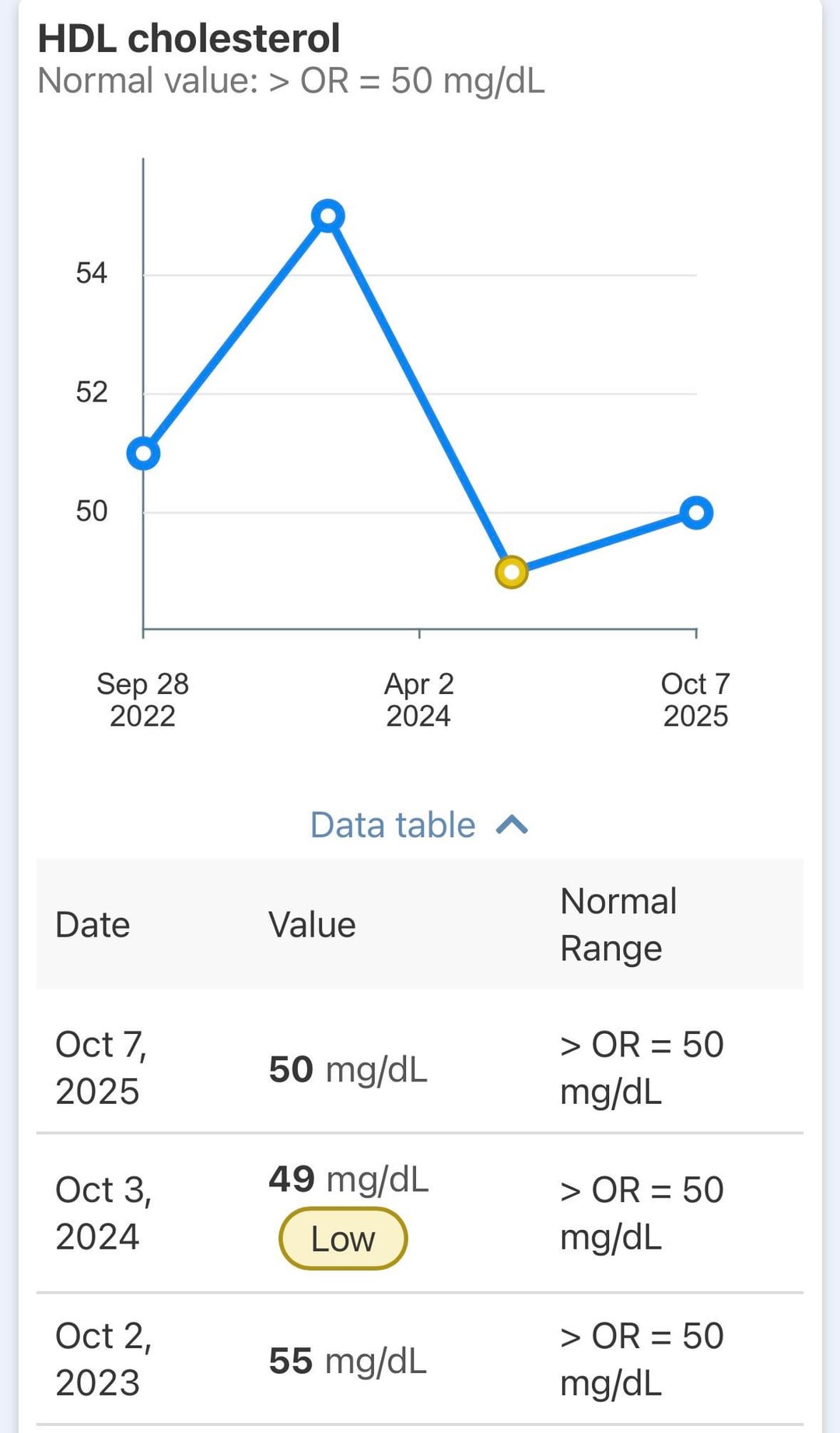
Task: Click the 55 mg/dL result value
Action: click(348, 1361)
